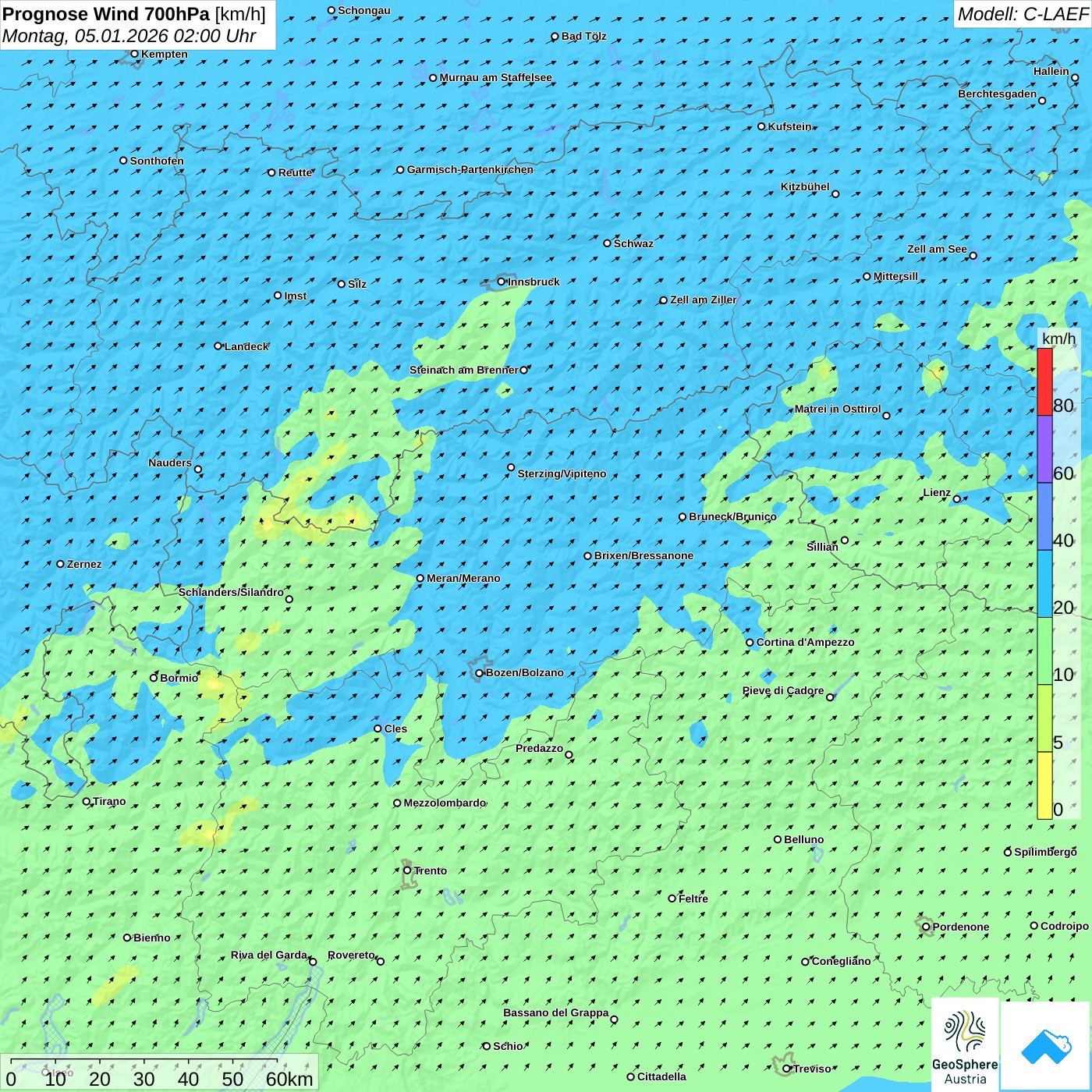Click the Schwaz city marker

608,243
